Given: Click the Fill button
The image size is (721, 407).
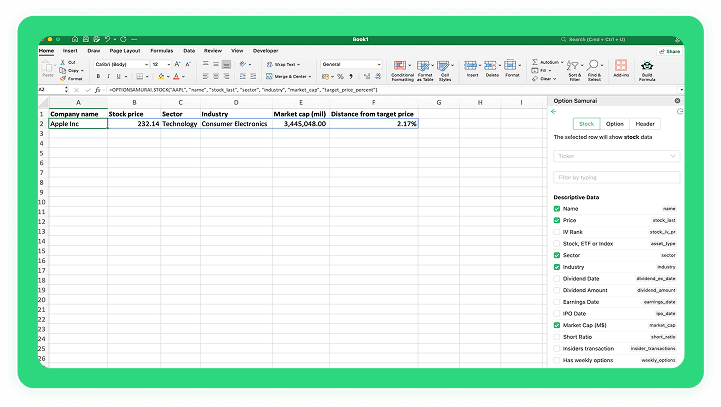Looking at the screenshot, I should tap(541, 70).
